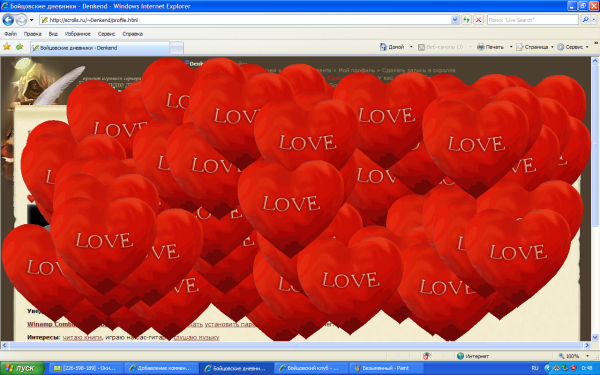
Task: Follow the Мой профиль breadcrumb link
Action: (356, 70)
